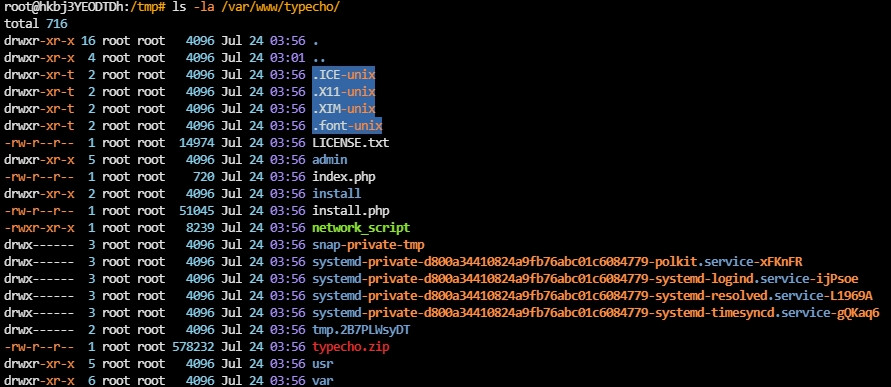Click the file size 51045
This screenshot has width=891, height=387.
coord(197,211)
